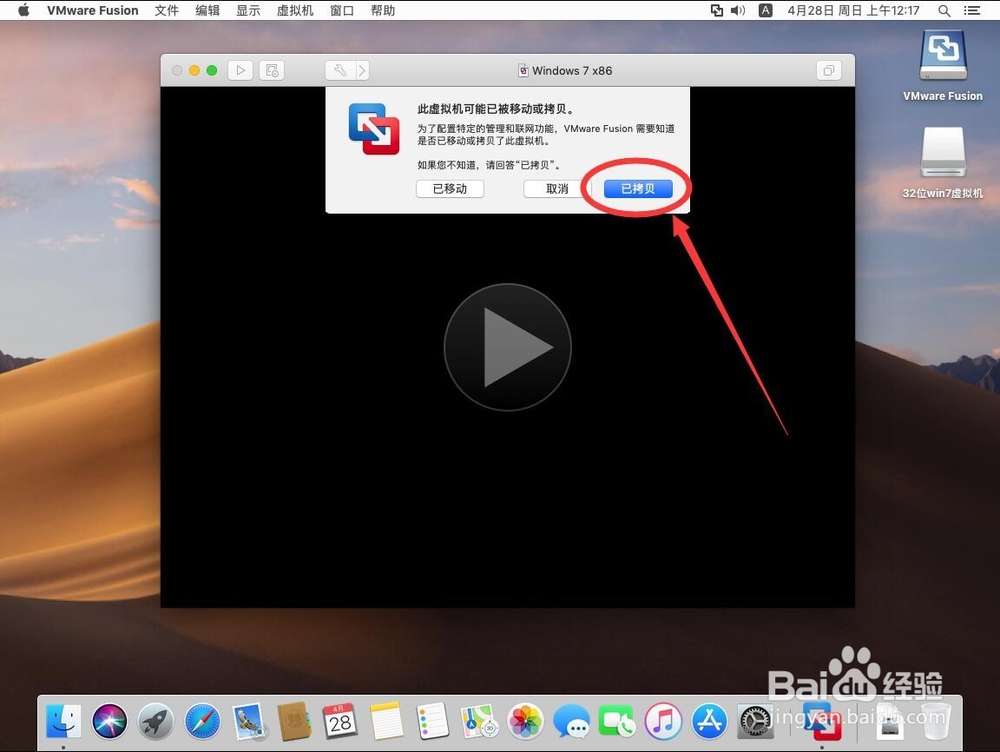The height and width of the screenshot is (752, 1000).
Task: Open Spotlight search magnifier in menu bar
Action: click(944, 10)
